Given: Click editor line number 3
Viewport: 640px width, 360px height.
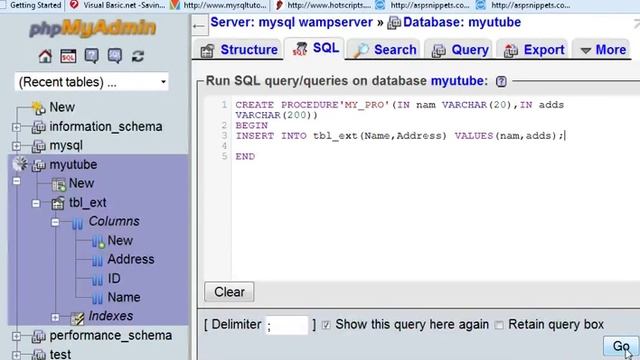Looking at the screenshot, I should click(224, 136).
